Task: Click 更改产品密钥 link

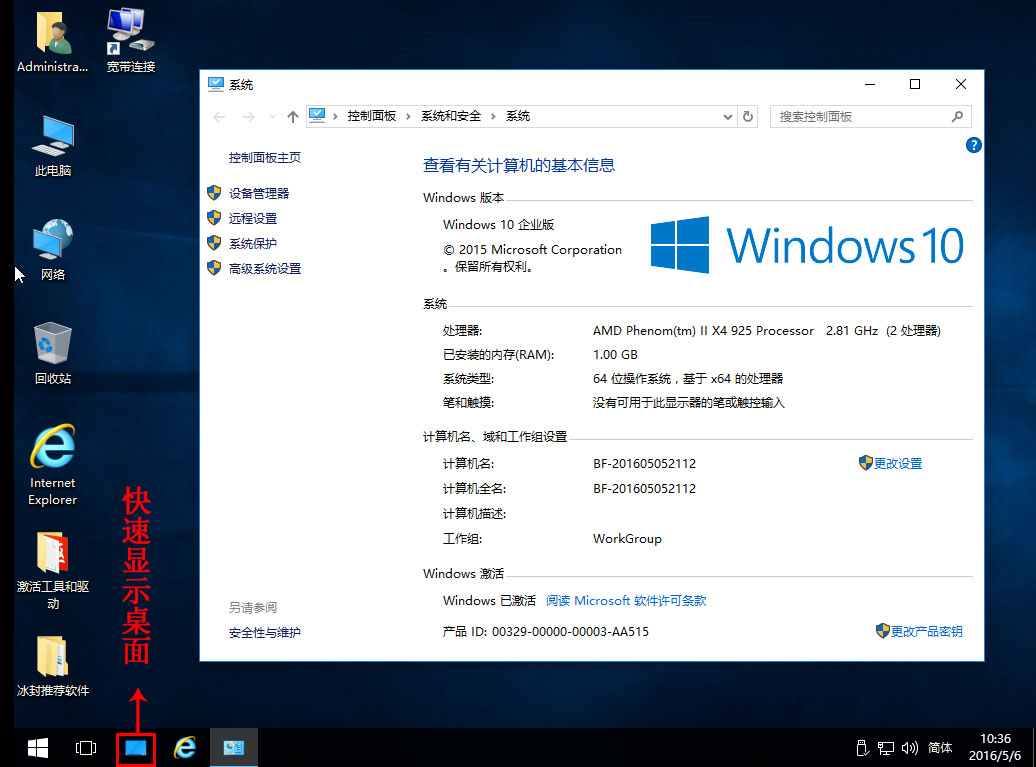Action: 926,631
